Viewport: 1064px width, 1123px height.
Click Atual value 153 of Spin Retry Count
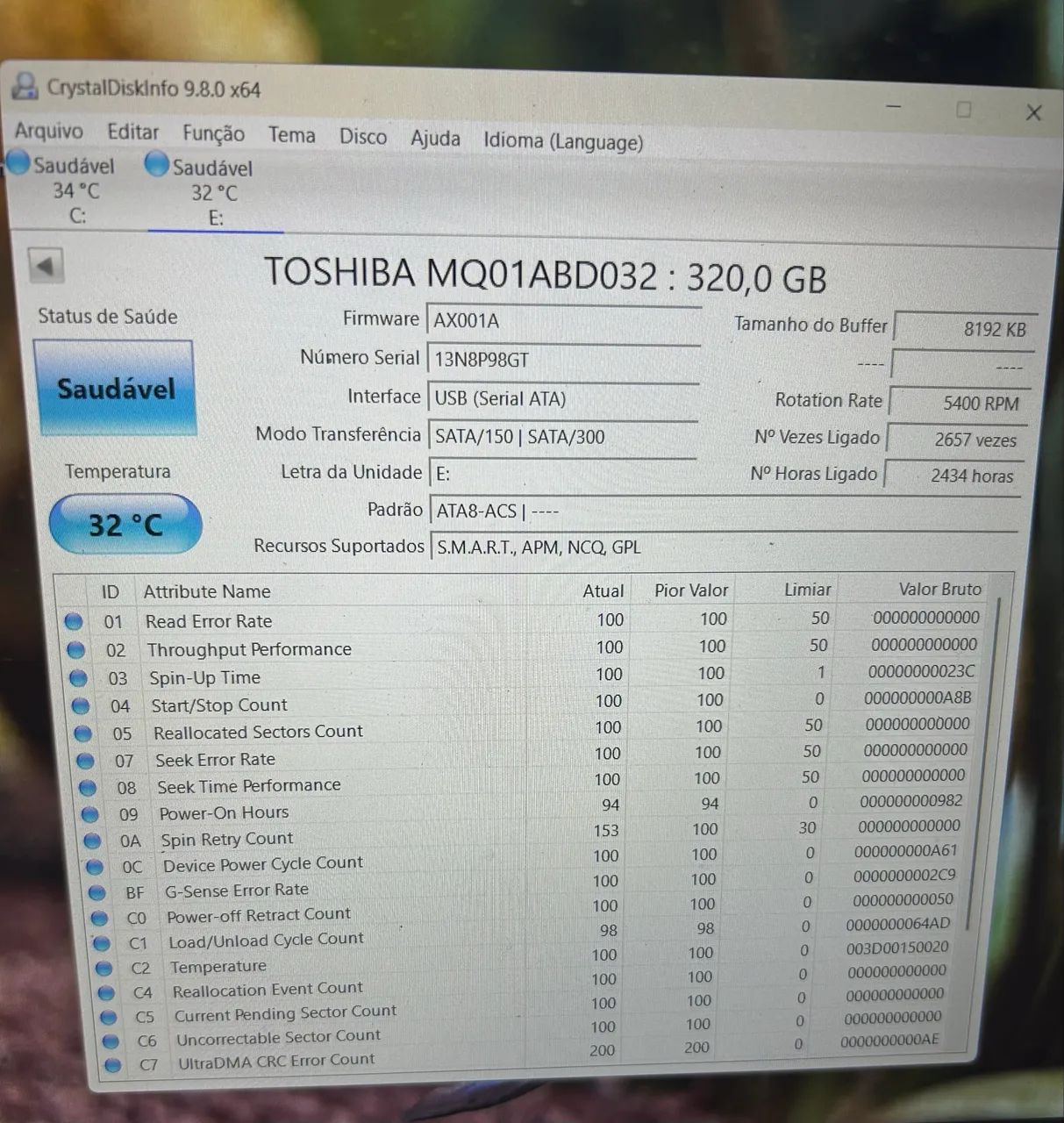click(606, 830)
